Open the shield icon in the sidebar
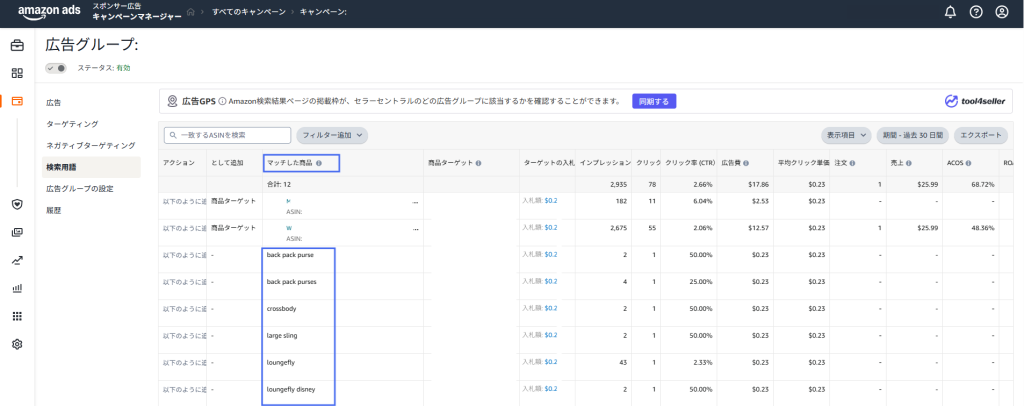 (17, 204)
